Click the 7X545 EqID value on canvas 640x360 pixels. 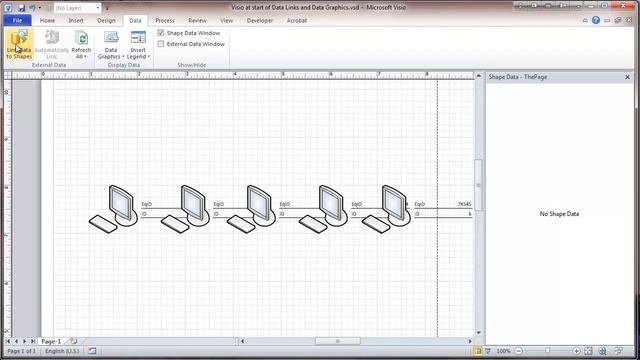(x=464, y=204)
